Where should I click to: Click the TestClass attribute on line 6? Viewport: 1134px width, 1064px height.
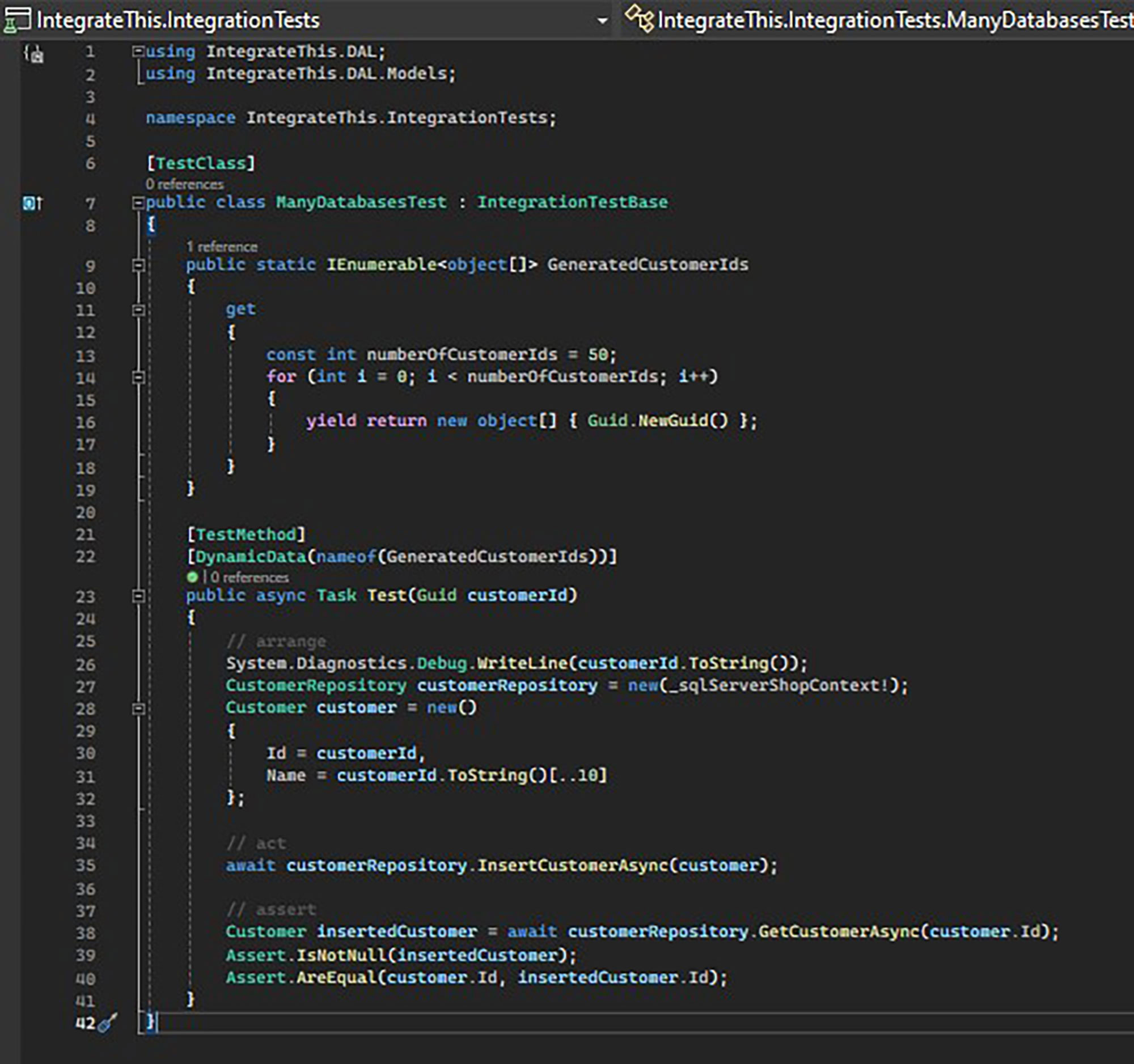[x=200, y=163]
